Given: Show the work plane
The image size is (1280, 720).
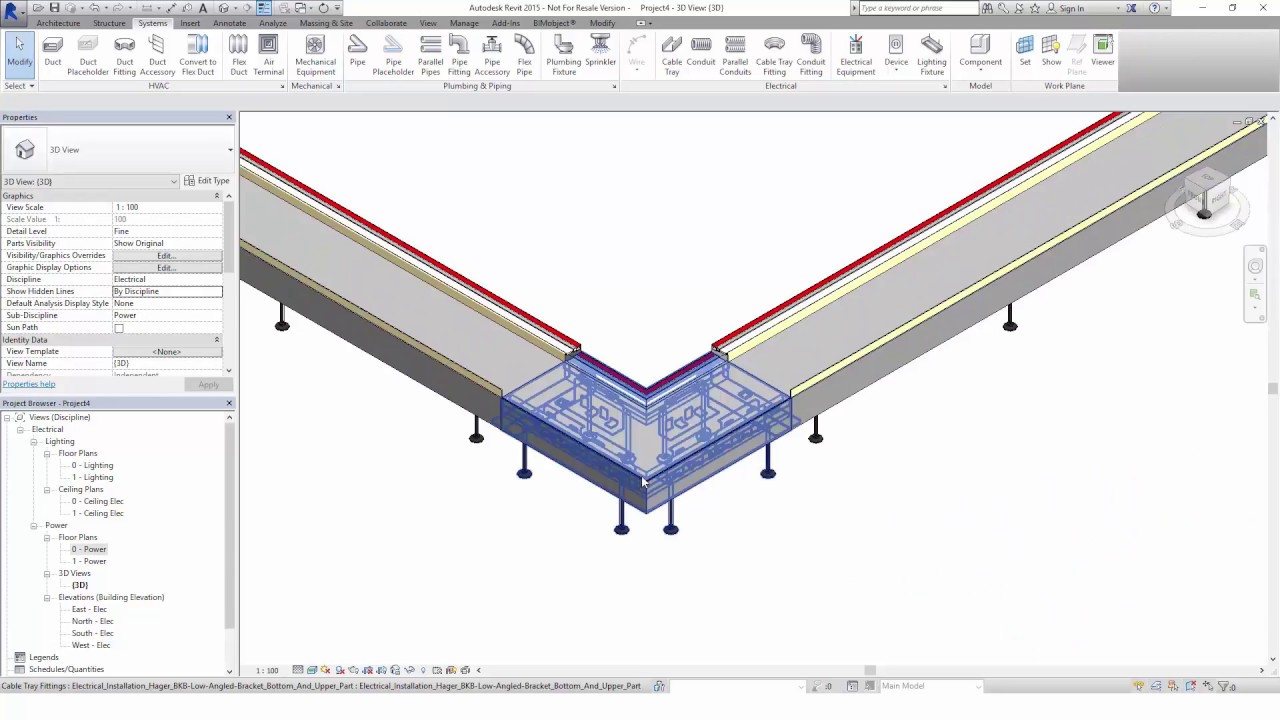Looking at the screenshot, I should (1051, 51).
